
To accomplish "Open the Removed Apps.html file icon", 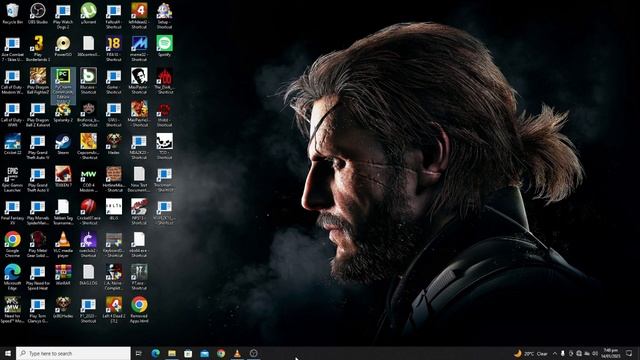I will [x=139, y=310].
